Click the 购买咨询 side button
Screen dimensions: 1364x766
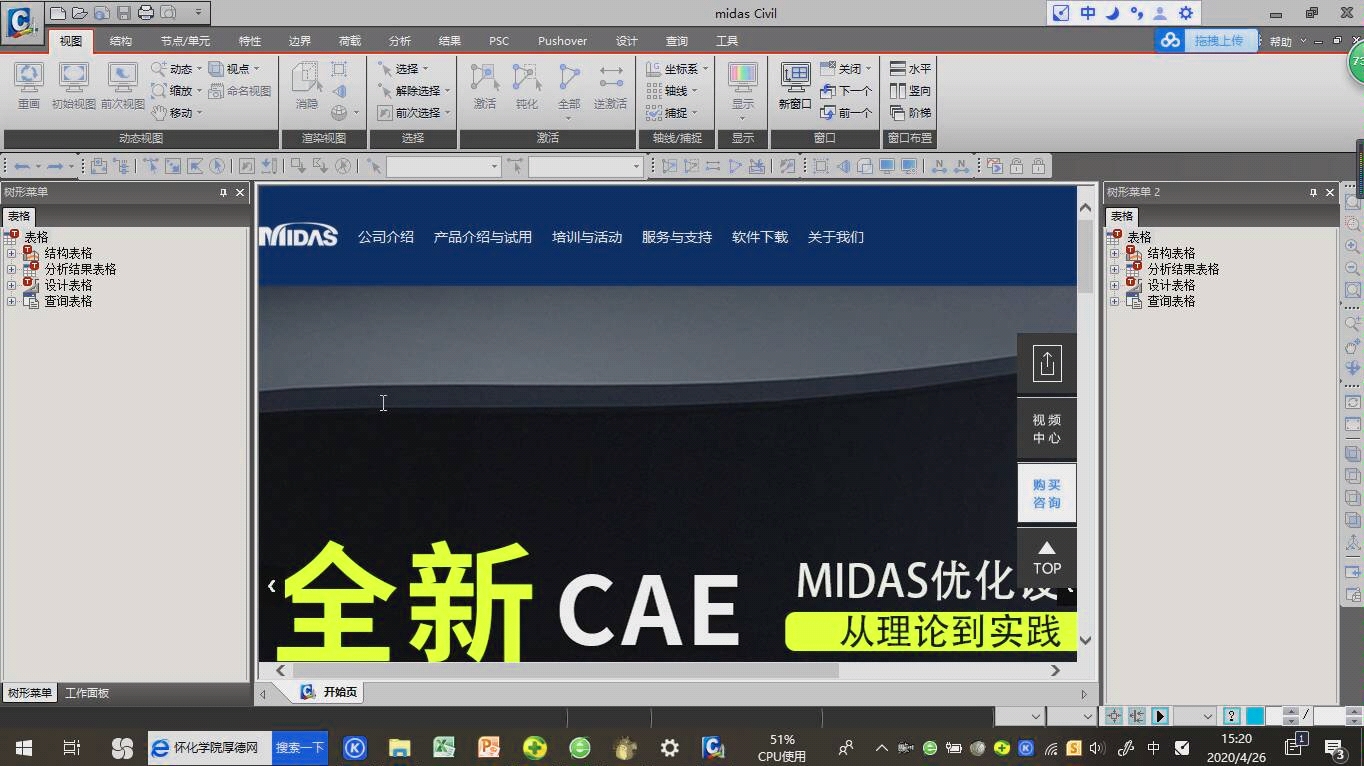pyautogui.click(x=1047, y=493)
